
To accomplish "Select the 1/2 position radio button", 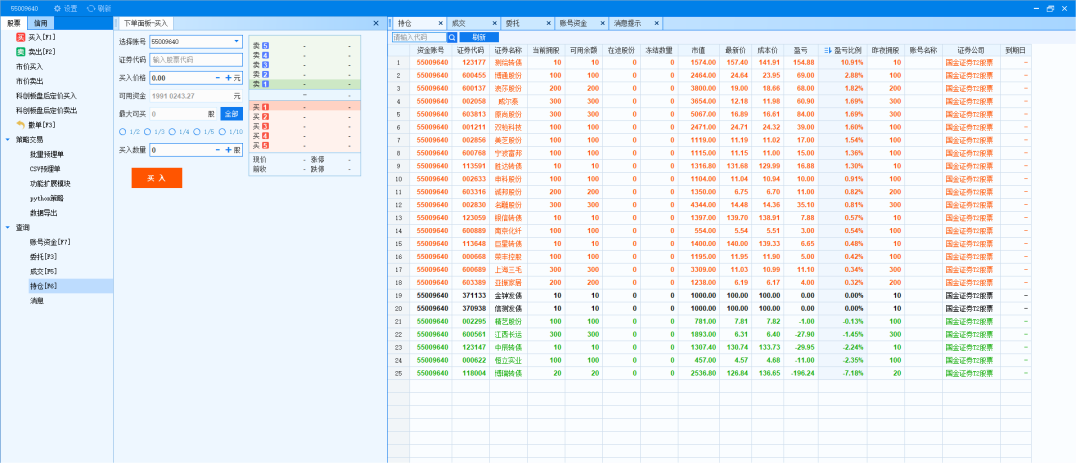I will (x=122, y=132).
